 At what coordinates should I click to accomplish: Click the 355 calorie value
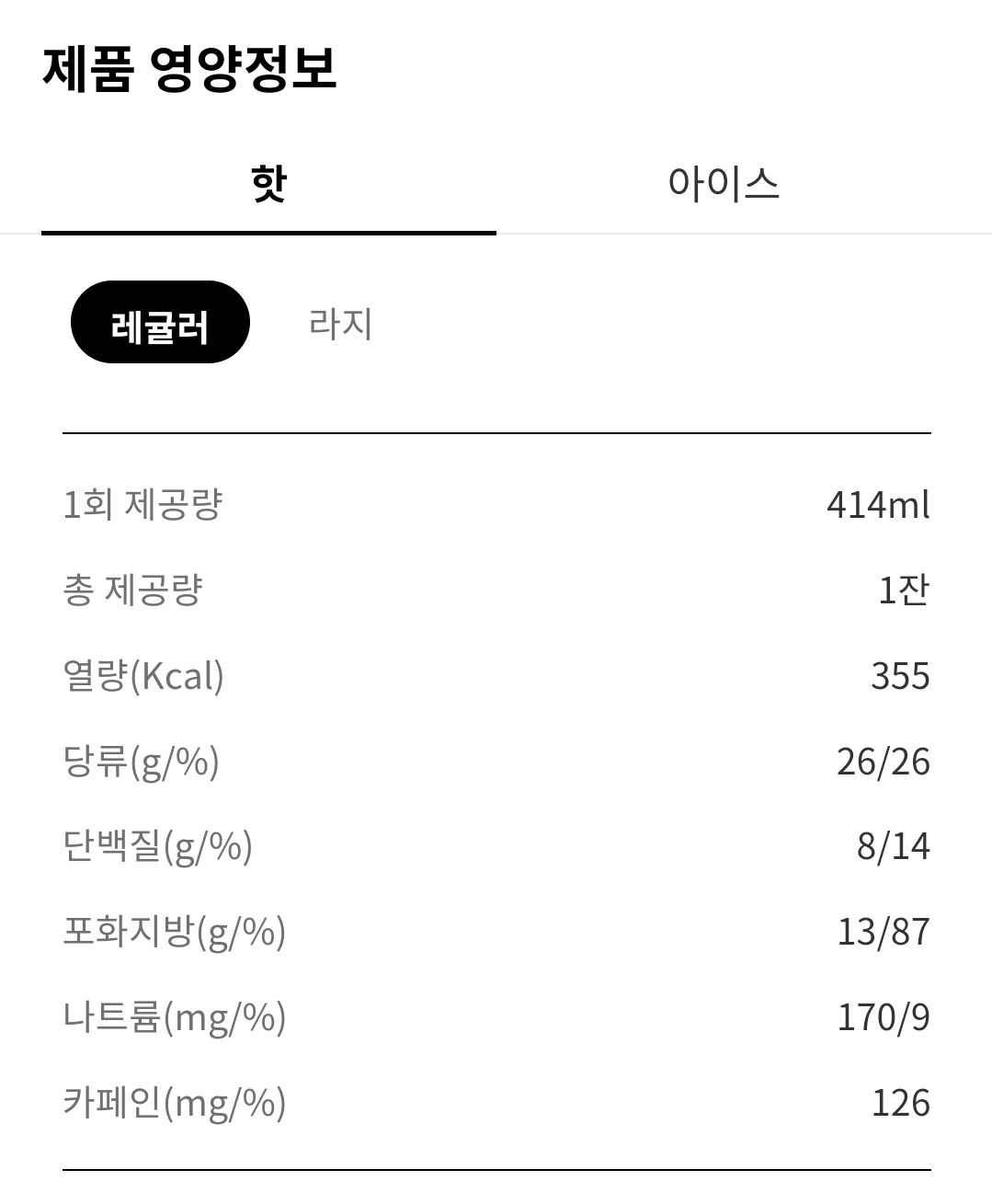click(900, 676)
